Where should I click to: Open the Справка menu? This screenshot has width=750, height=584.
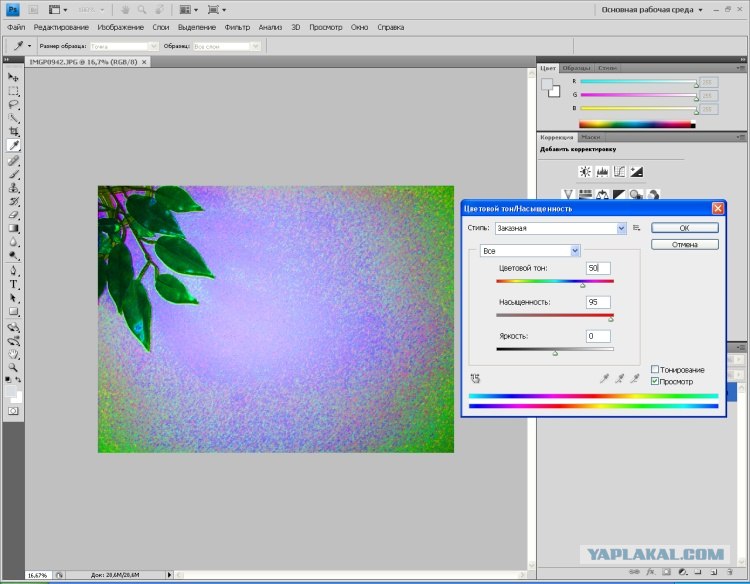pos(391,27)
